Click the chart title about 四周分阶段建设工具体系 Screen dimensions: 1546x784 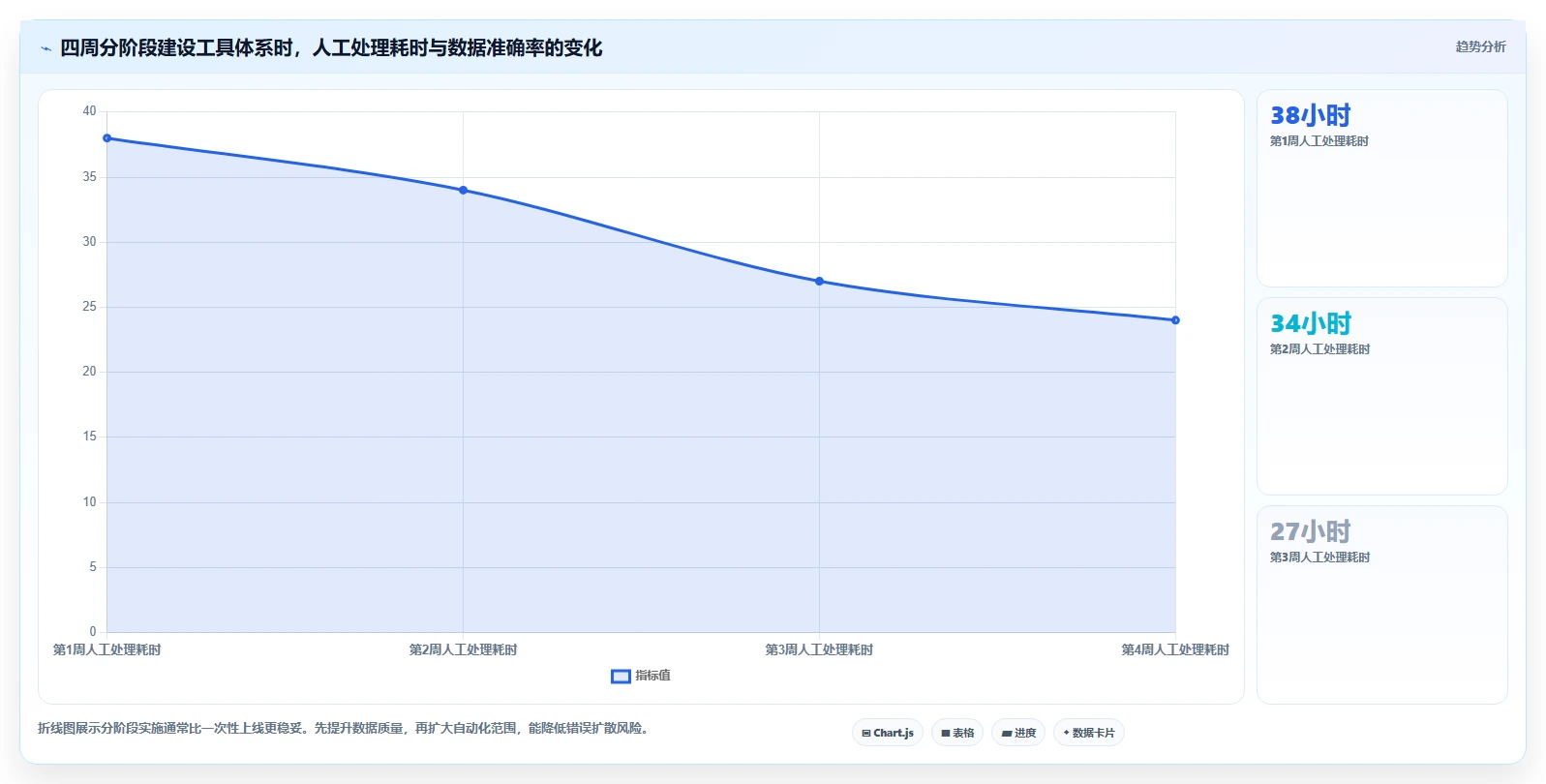[x=331, y=47]
